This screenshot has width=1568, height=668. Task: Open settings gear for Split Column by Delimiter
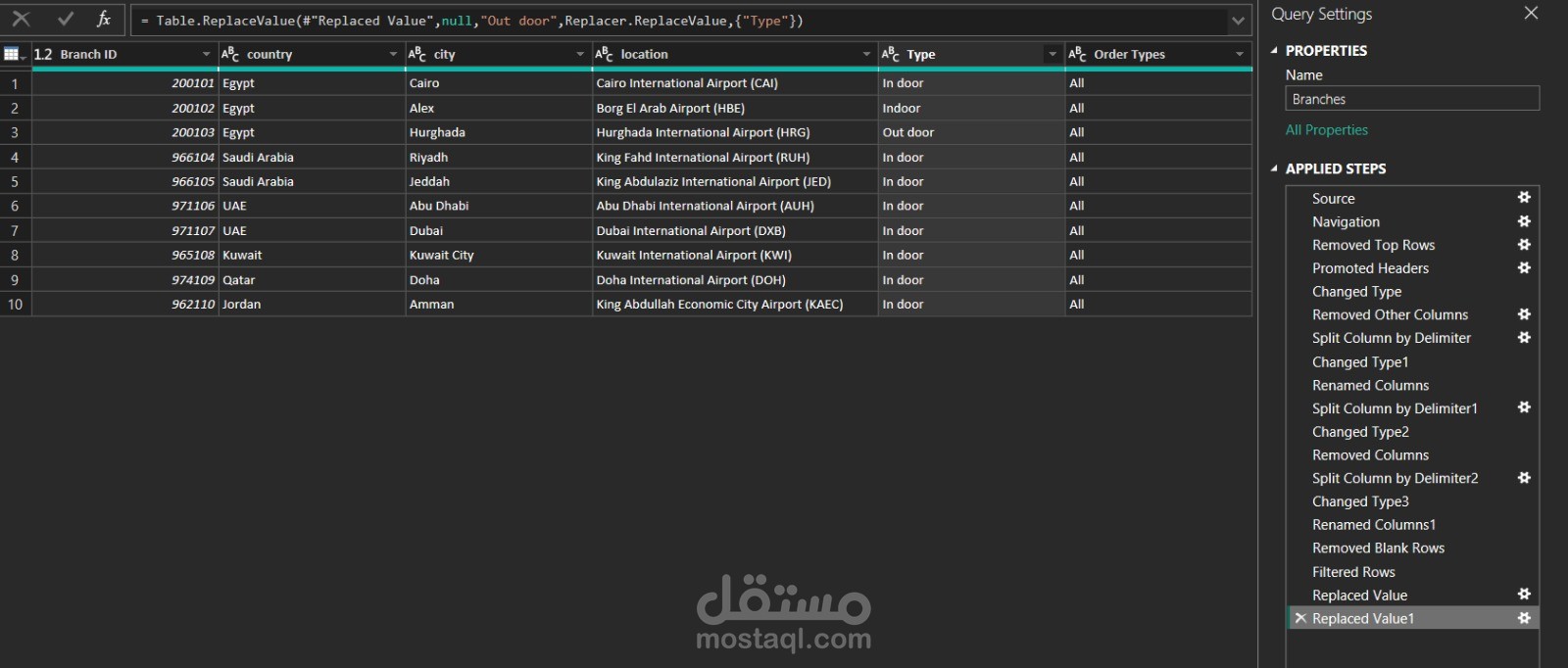[1524, 337]
